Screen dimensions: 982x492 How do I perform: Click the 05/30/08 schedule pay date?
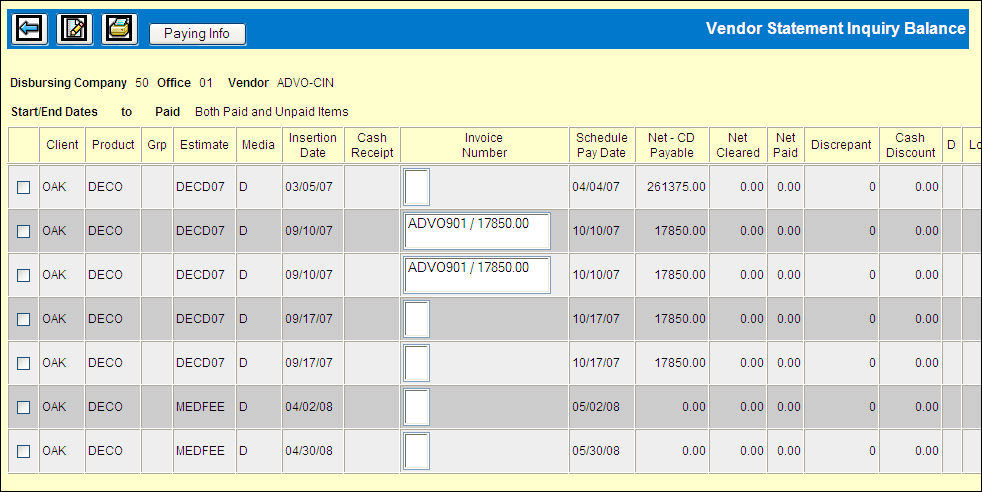point(596,451)
